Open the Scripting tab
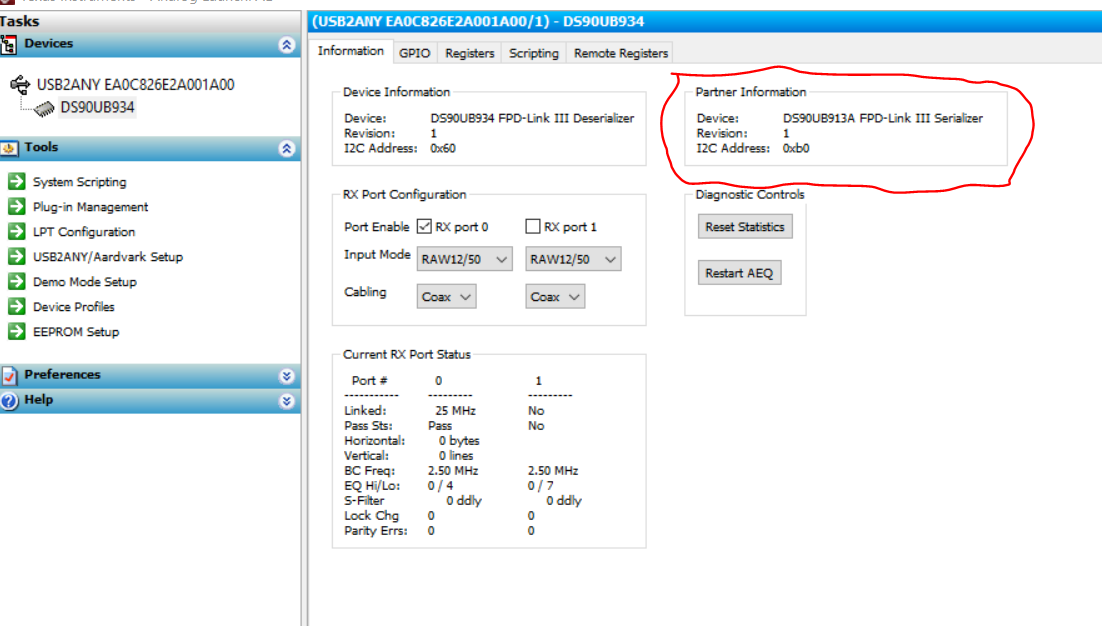1102x626 pixels. point(534,53)
